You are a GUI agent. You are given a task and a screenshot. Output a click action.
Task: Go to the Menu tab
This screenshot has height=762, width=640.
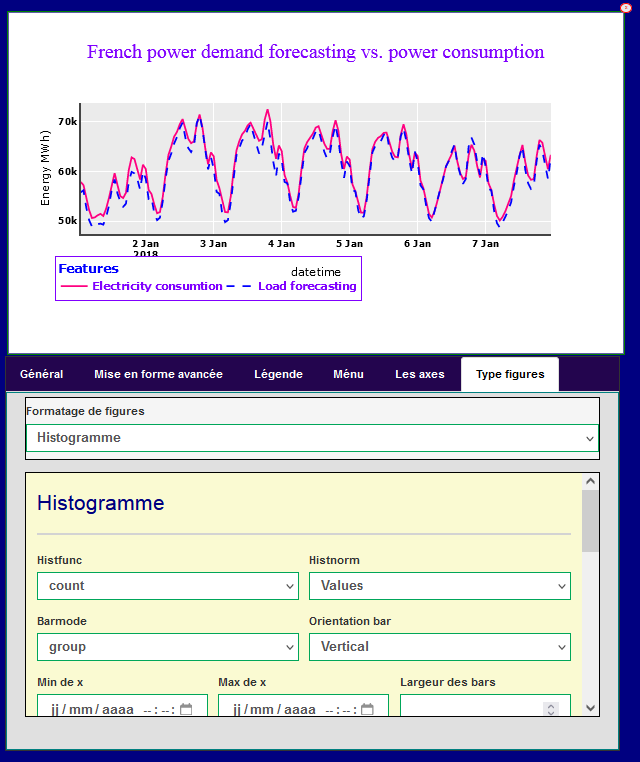coord(348,374)
